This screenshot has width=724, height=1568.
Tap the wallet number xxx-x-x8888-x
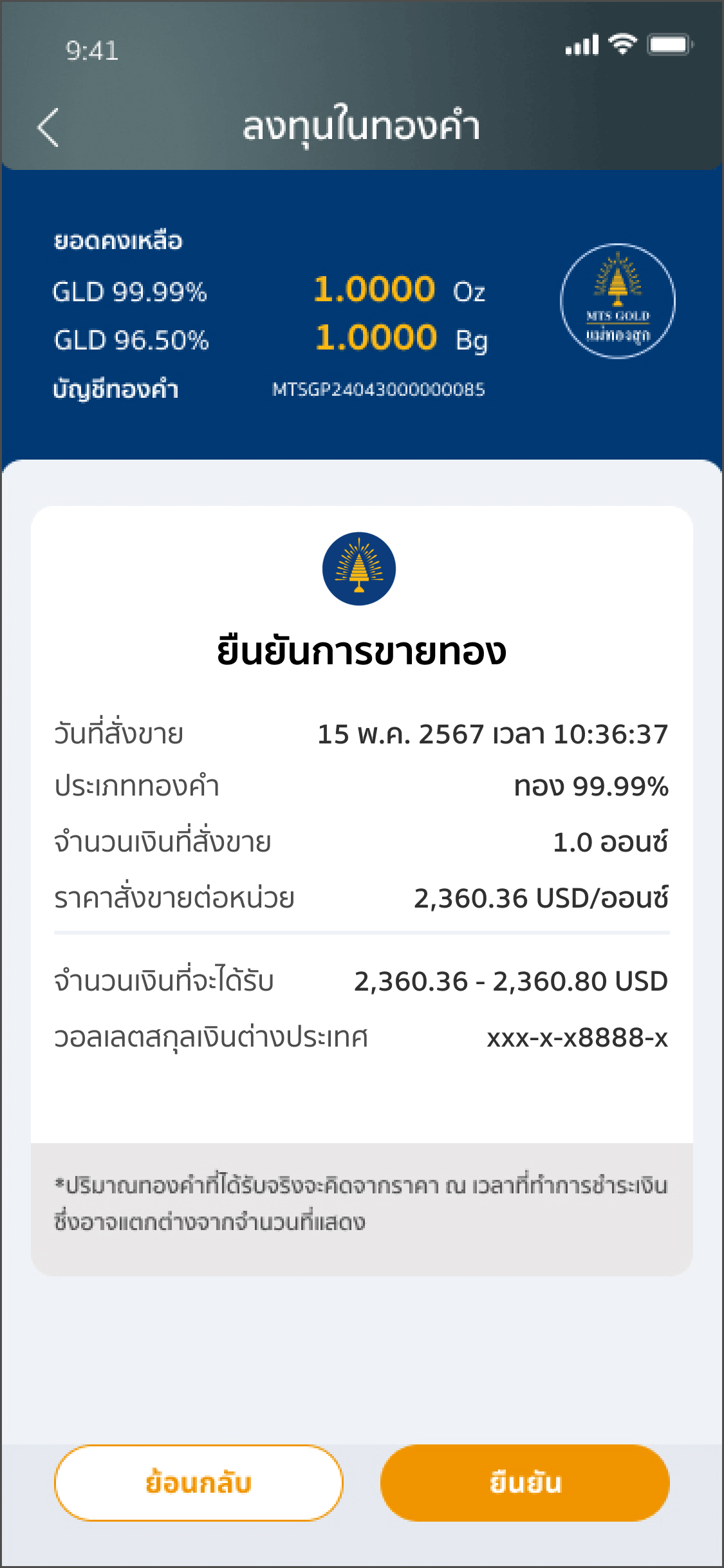[x=577, y=1038]
